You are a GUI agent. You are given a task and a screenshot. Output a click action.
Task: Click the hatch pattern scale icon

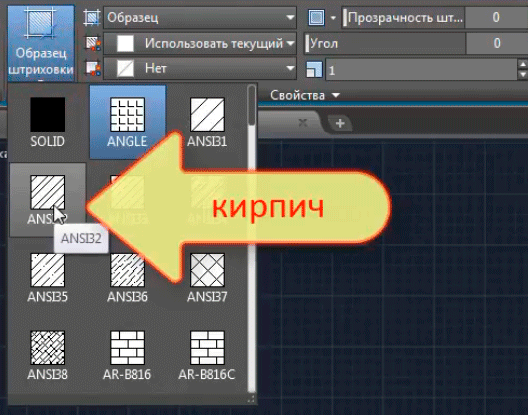click(314, 69)
